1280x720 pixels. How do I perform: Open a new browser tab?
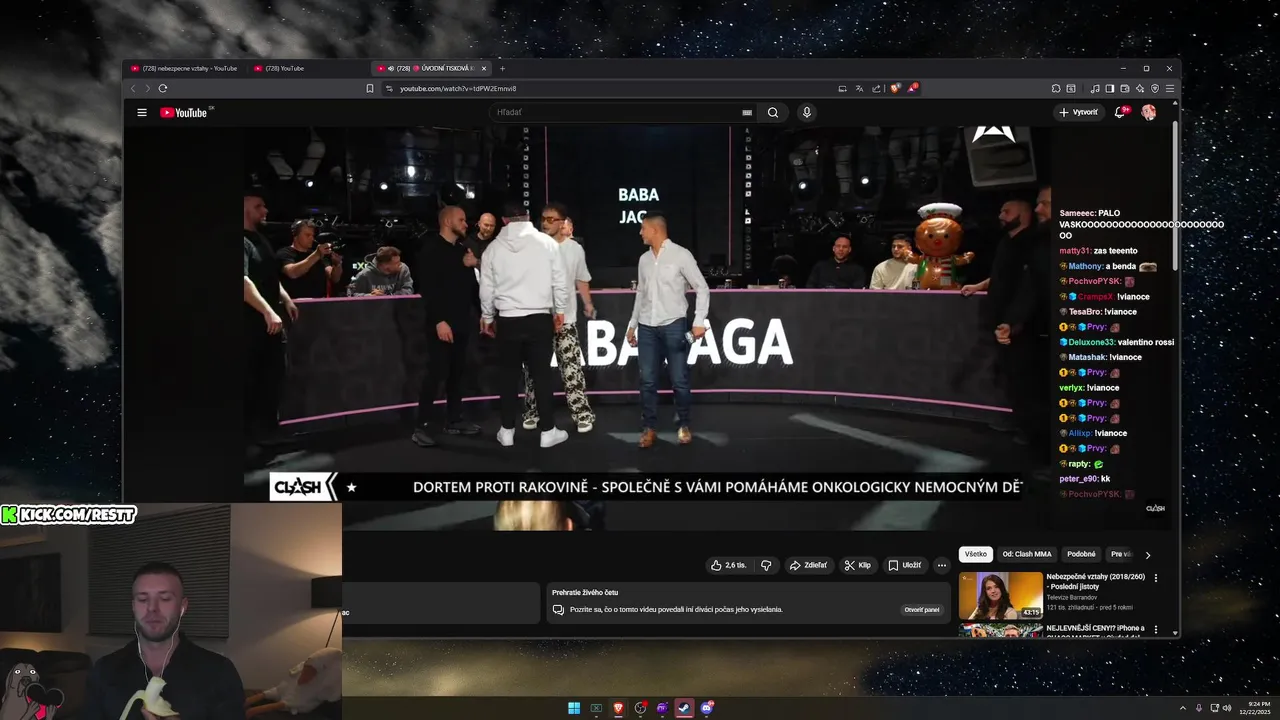point(502,68)
